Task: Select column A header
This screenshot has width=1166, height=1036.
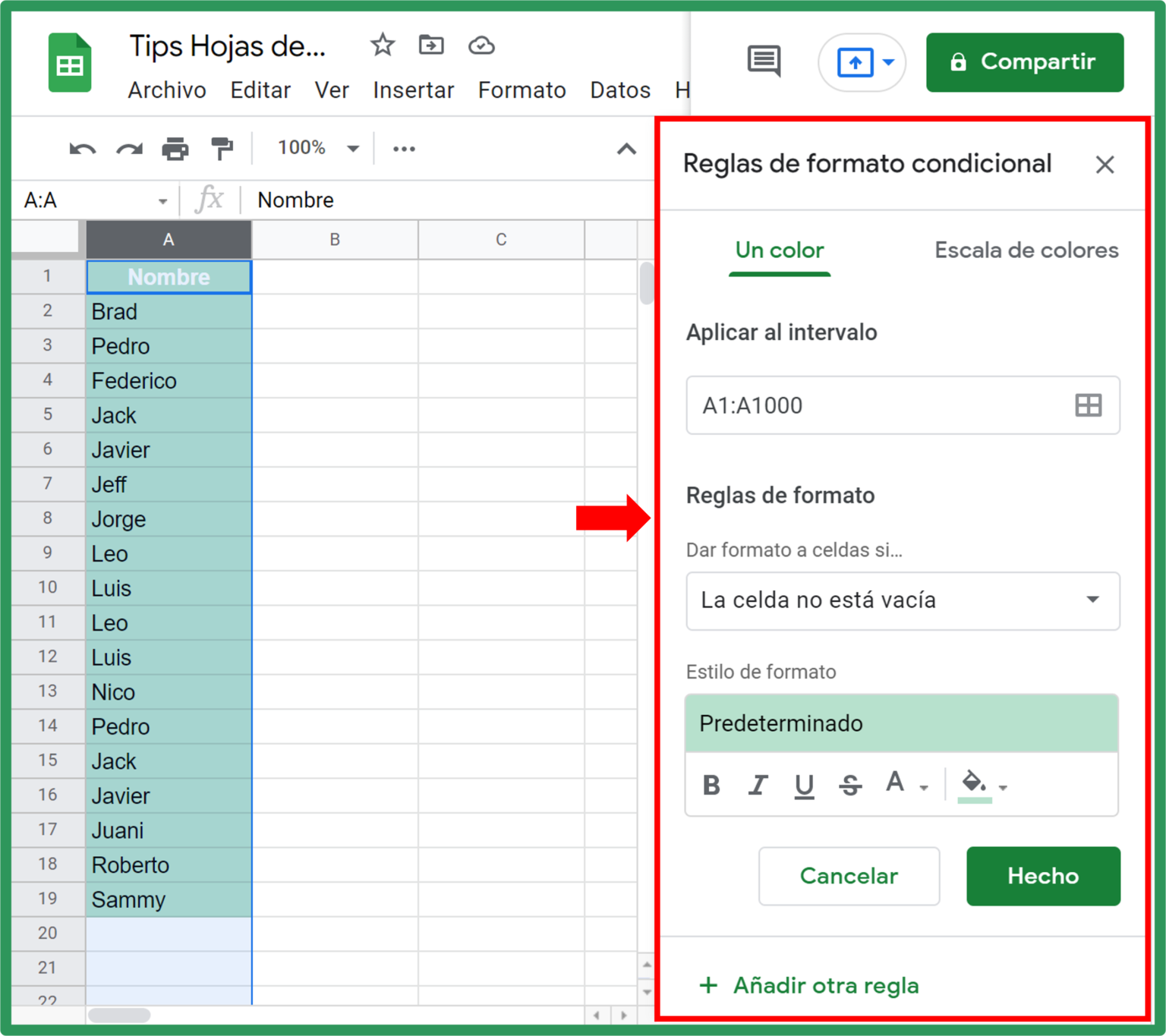Action: [169, 240]
